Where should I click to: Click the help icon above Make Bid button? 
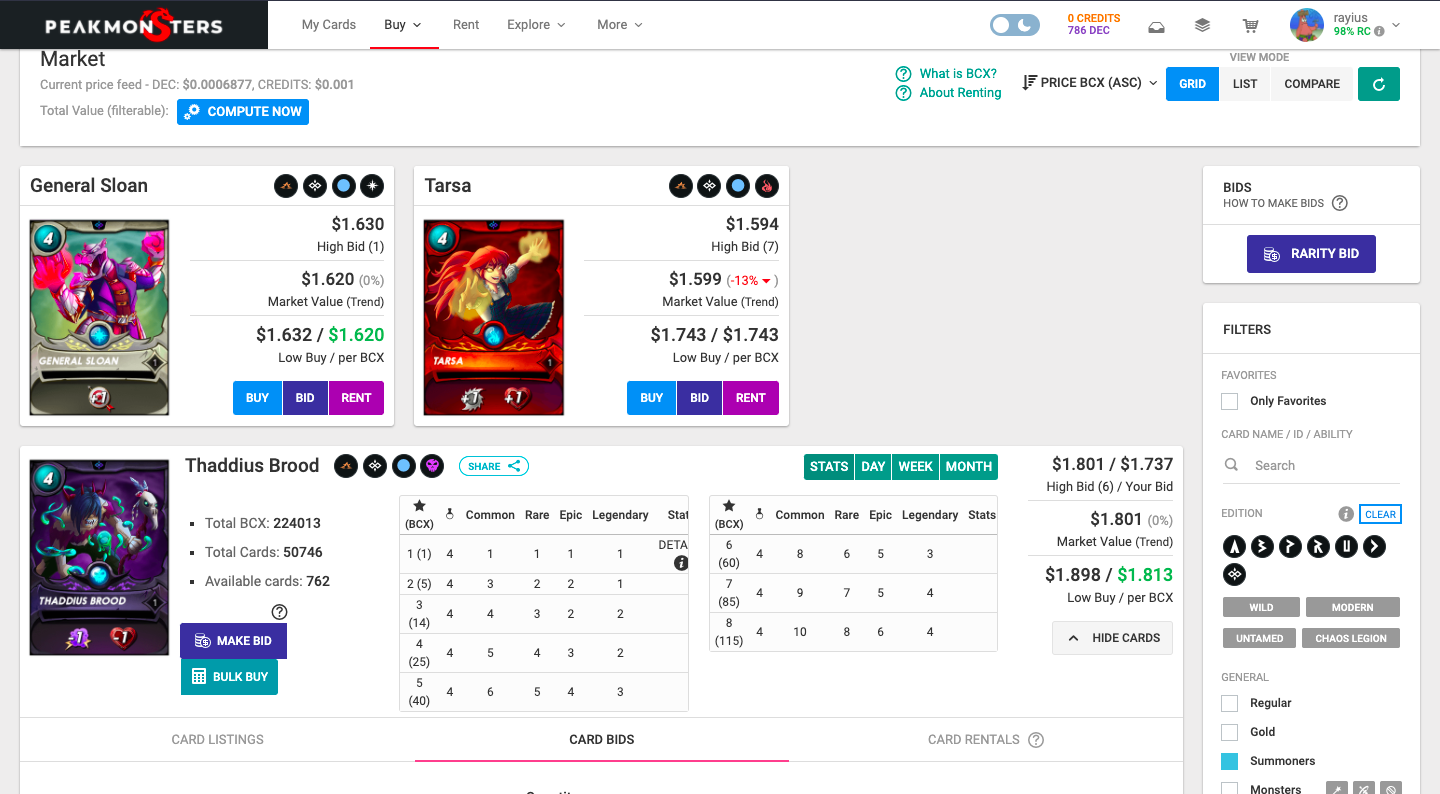pyautogui.click(x=280, y=612)
